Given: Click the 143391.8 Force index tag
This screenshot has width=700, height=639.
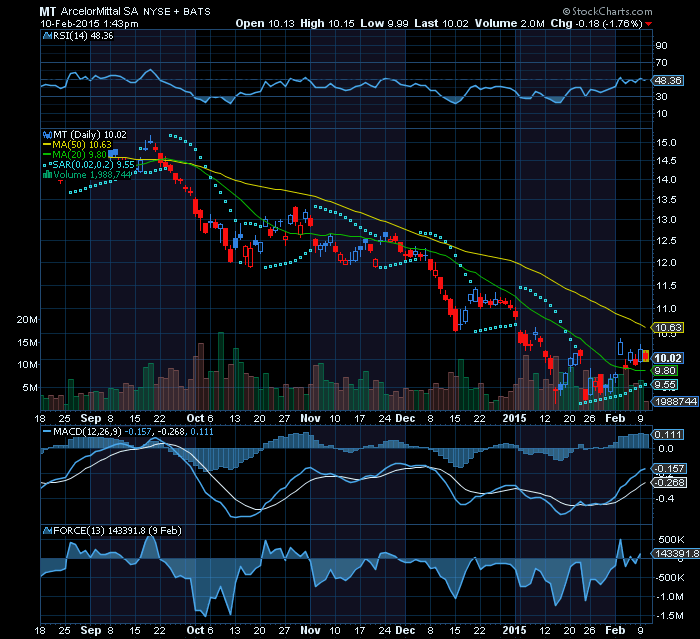Looking at the screenshot, I should [676, 554].
